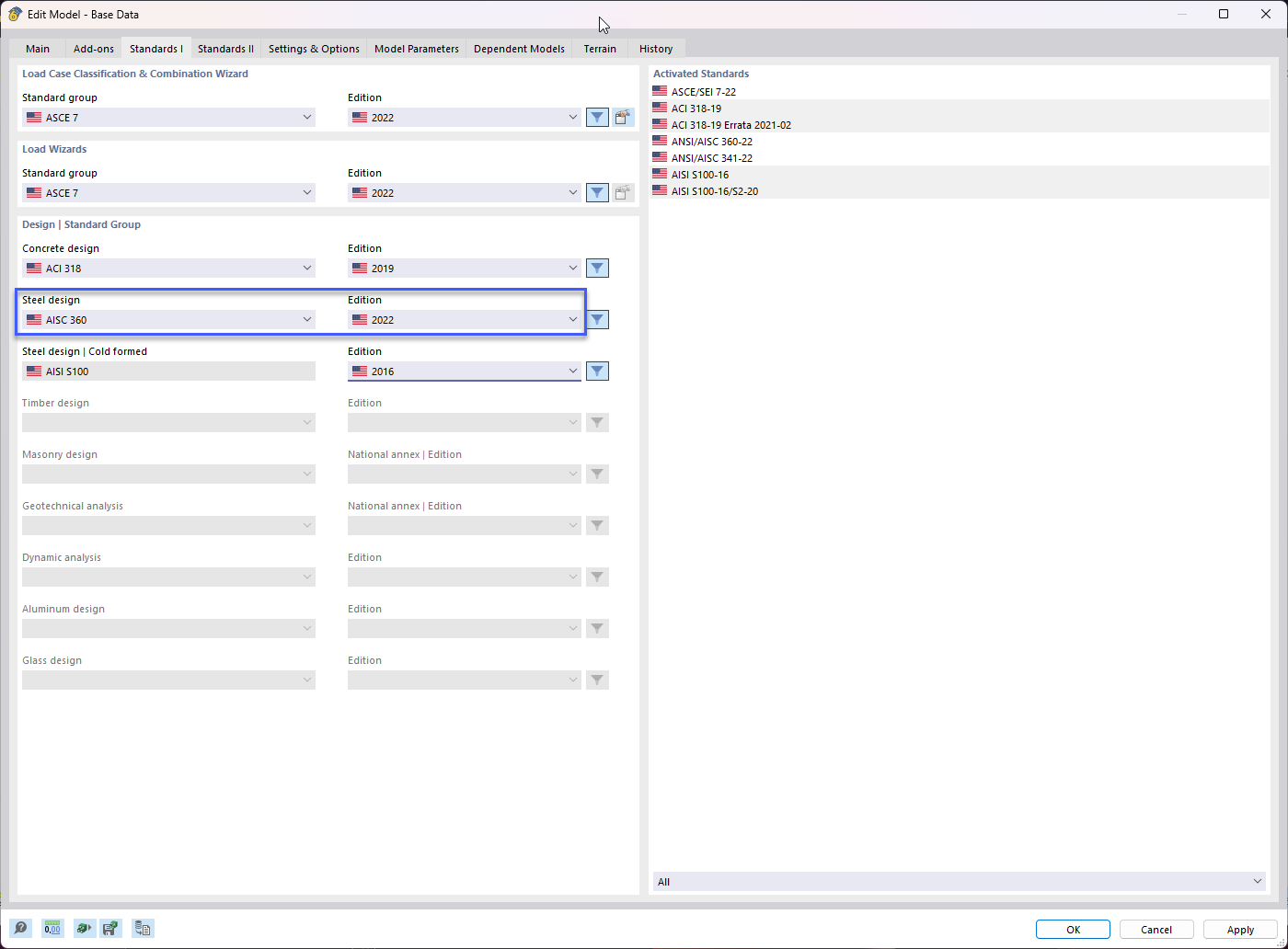Click the save model as default icon
Screen dimensions: 1288x949
pyautogui.click(x=110, y=929)
